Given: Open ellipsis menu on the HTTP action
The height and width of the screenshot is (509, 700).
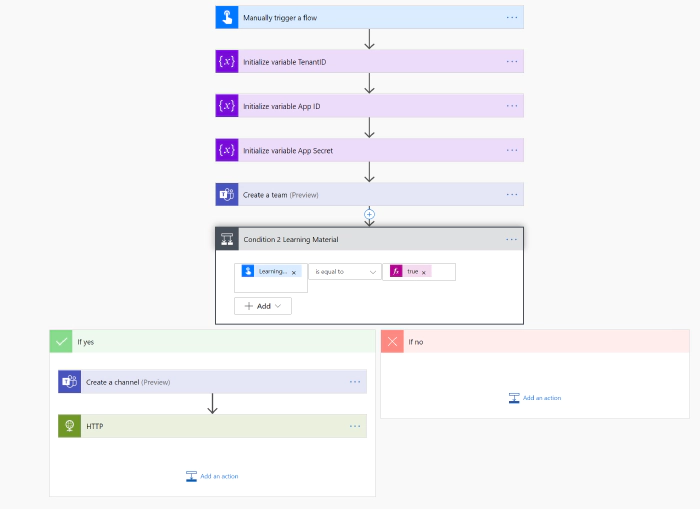Looking at the screenshot, I should (355, 426).
